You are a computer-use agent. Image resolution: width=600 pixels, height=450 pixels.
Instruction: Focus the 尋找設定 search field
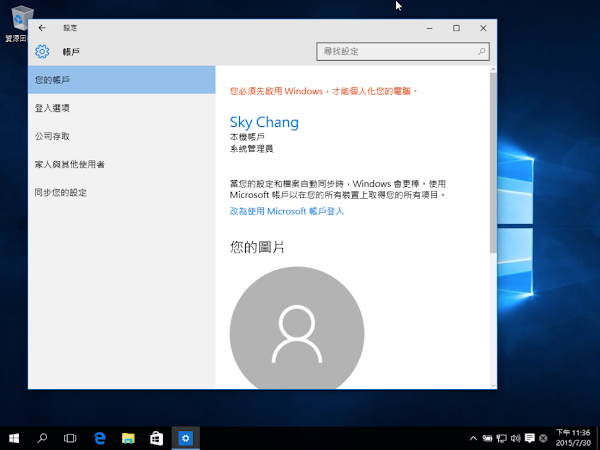(403, 51)
